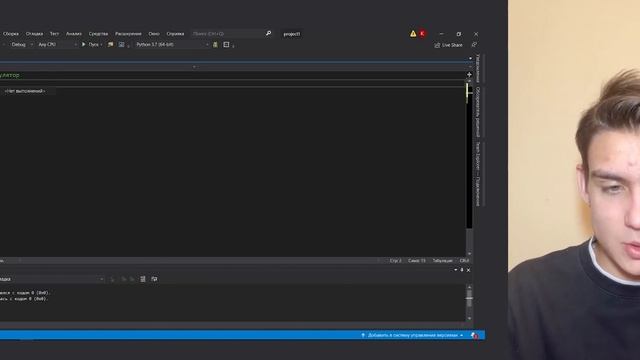Click the CRLF line ending indicator
The width and height of the screenshot is (640, 360).
pyautogui.click(x=464, y=260)
